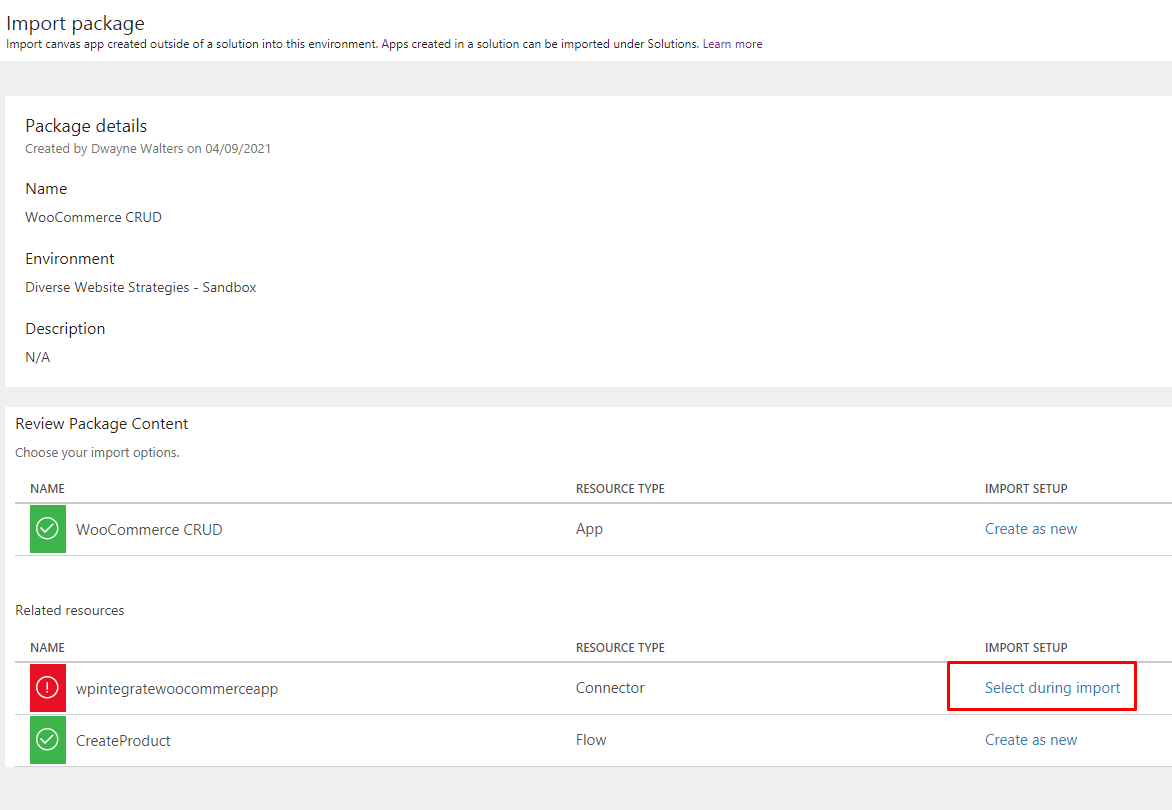This screenshot has height=810, width=1172.
Task: Click the Choose your import options text
Action: tap(96, 453)
